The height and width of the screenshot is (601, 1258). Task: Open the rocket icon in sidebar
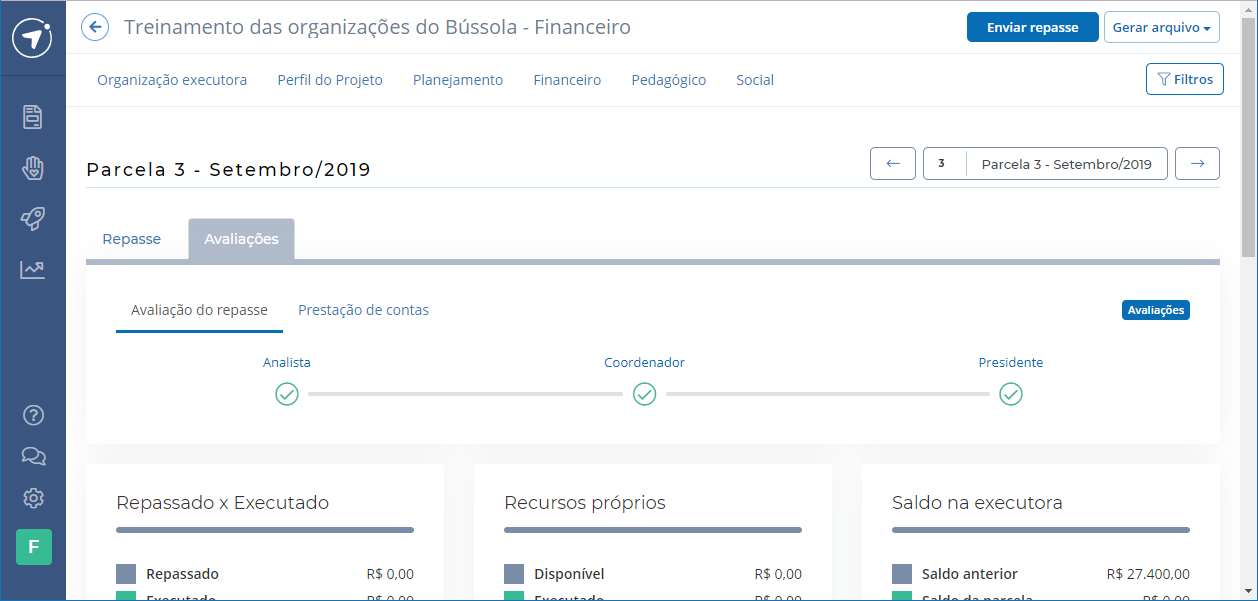tap(33, 218)
